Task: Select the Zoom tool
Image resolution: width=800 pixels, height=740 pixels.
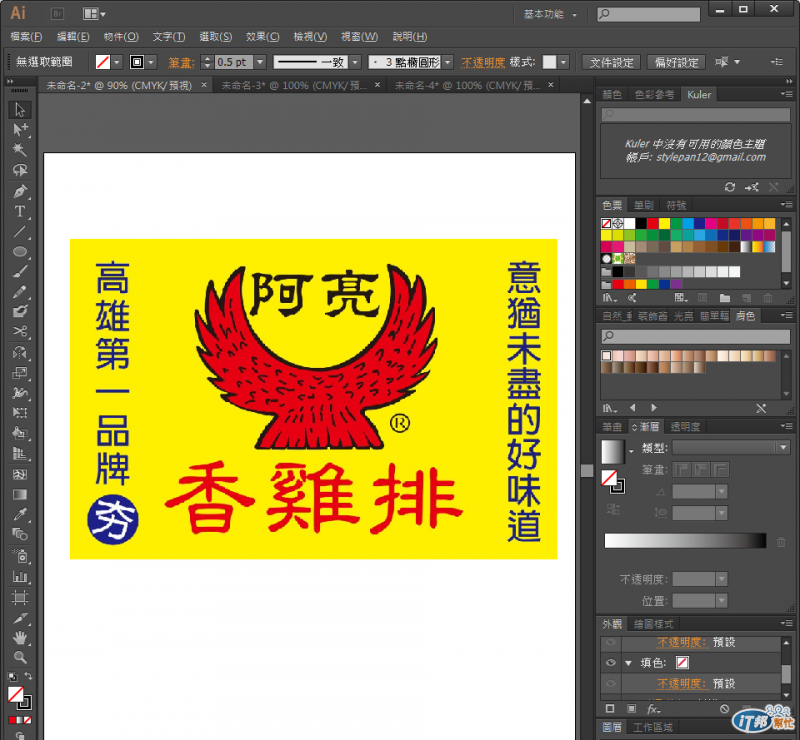Action: click(19, 657)
